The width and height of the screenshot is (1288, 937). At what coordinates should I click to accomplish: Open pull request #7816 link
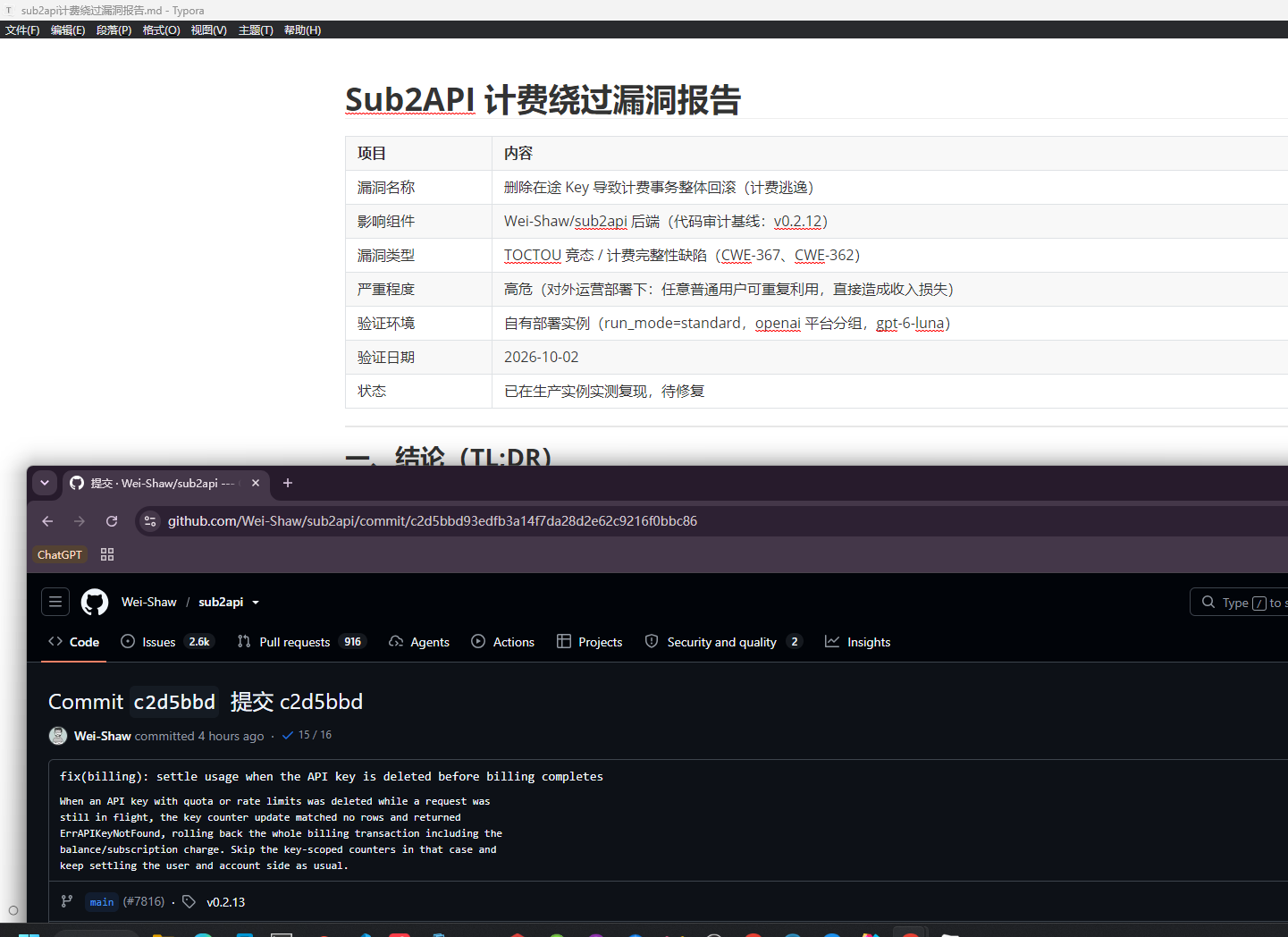point(144,901)
